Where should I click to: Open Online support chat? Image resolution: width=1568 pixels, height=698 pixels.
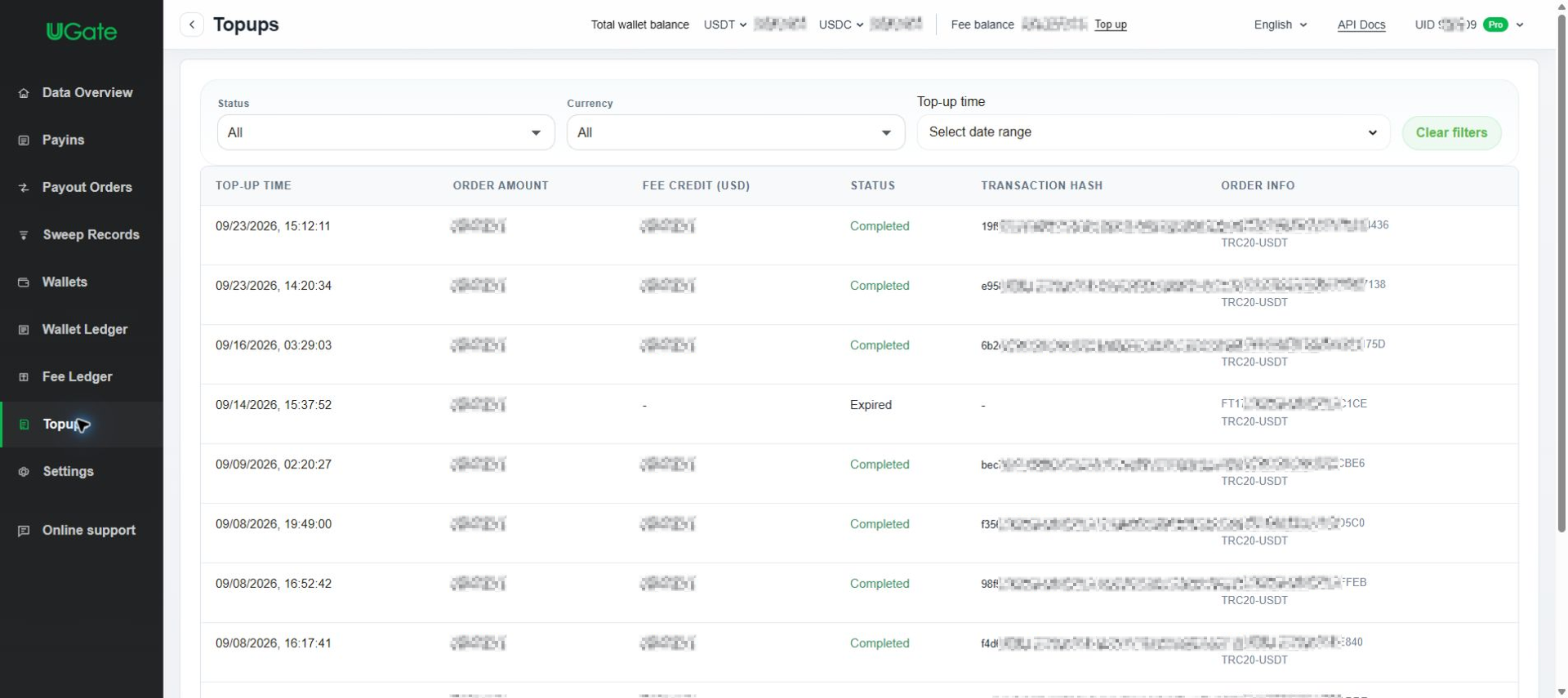coord(89,531)
